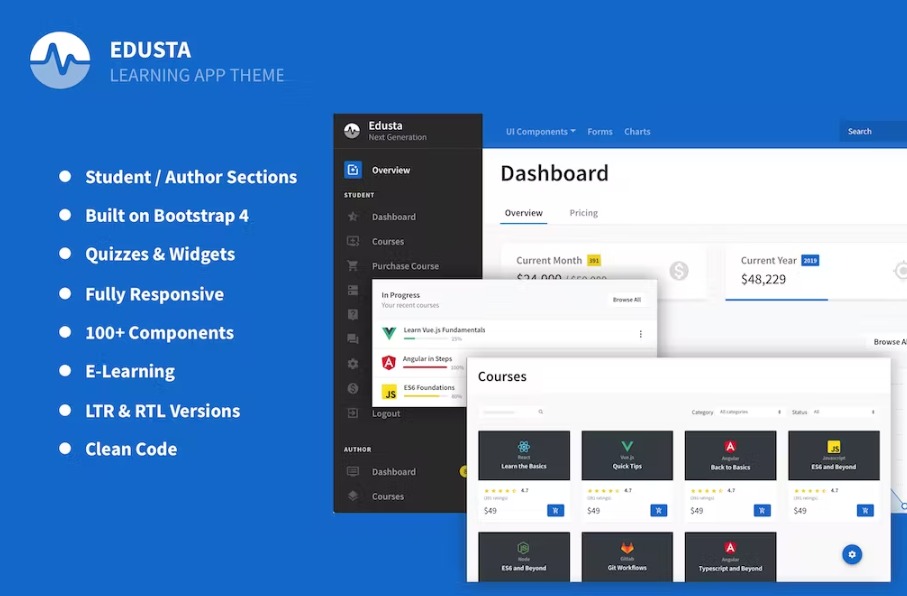Click the dollar coin icon in sidebar
907x596 pixels.
[353, 388]
